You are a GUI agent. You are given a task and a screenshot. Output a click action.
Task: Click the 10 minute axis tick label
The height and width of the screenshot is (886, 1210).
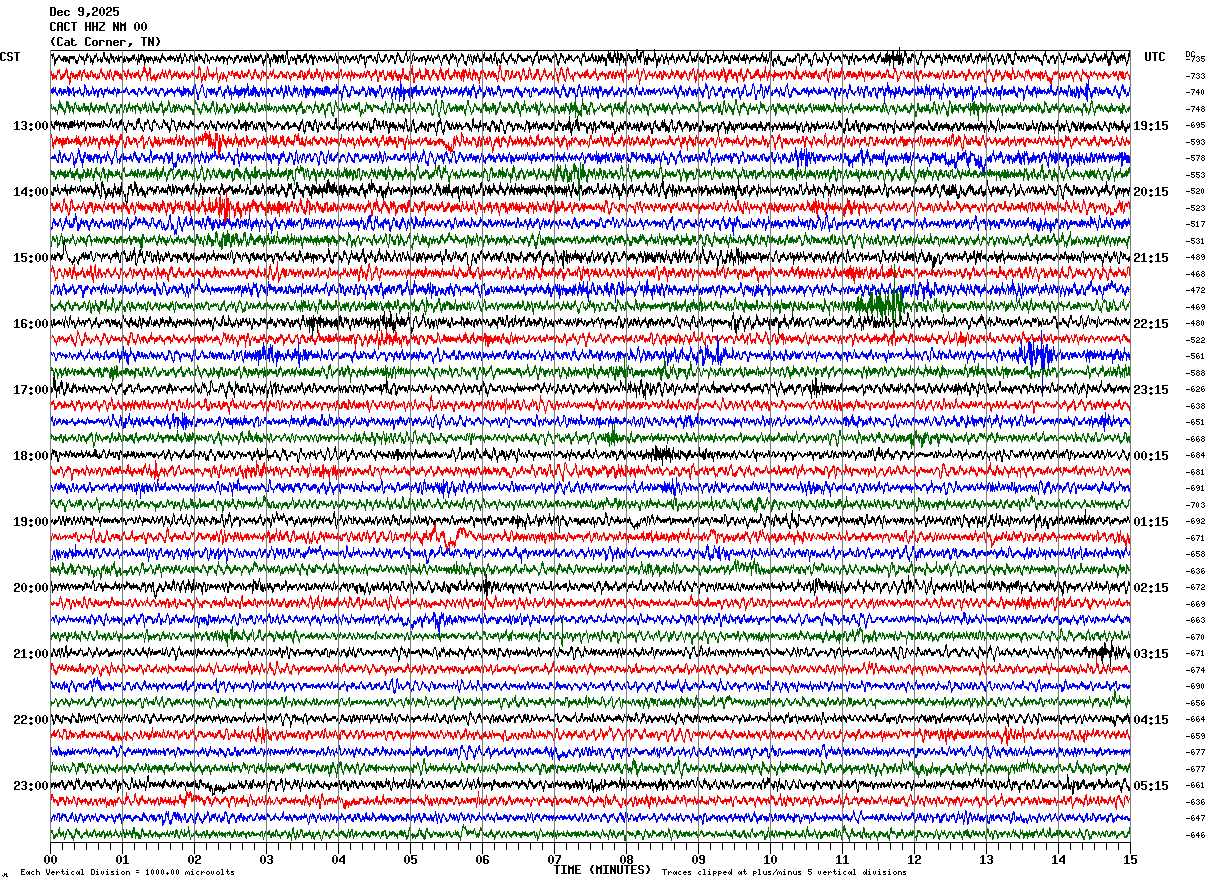[770, 859]
